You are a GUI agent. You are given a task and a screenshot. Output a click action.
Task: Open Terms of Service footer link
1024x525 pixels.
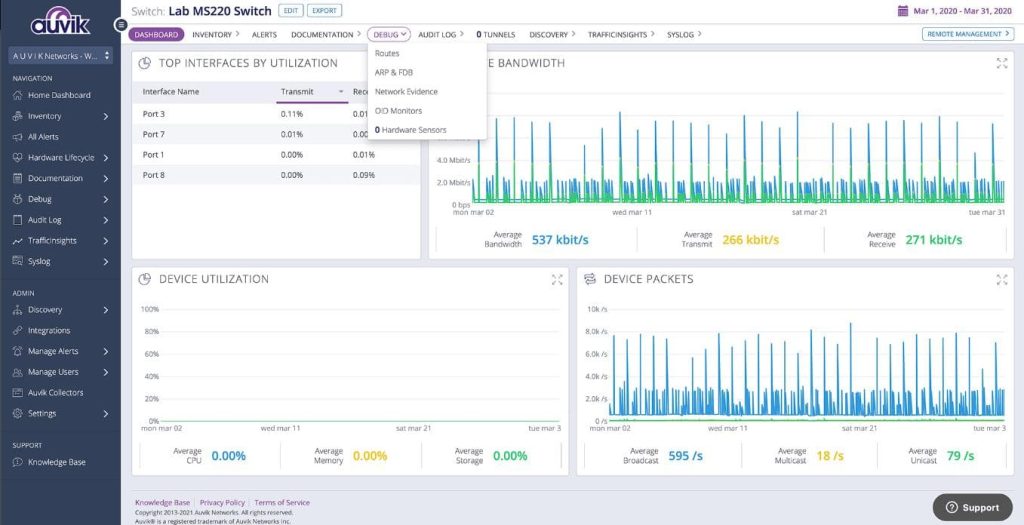point(282,503)
